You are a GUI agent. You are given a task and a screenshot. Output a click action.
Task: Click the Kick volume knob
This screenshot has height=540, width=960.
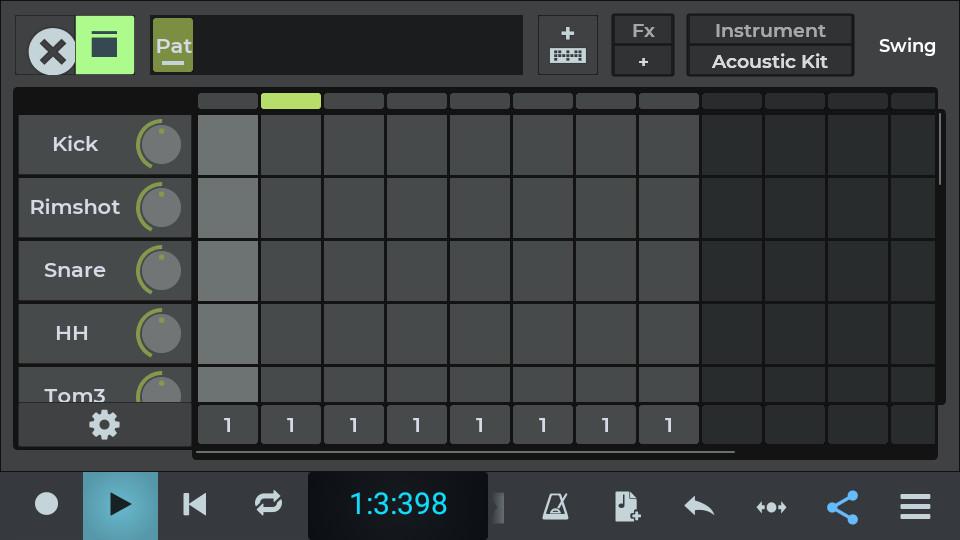160,144
